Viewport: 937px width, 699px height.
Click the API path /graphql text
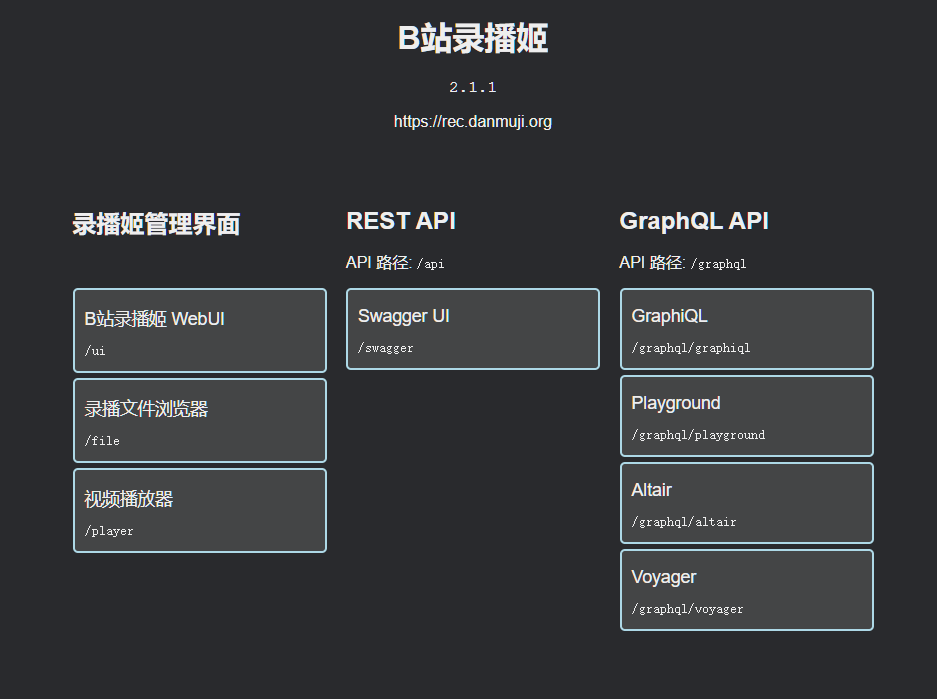[x=718, y=264]
